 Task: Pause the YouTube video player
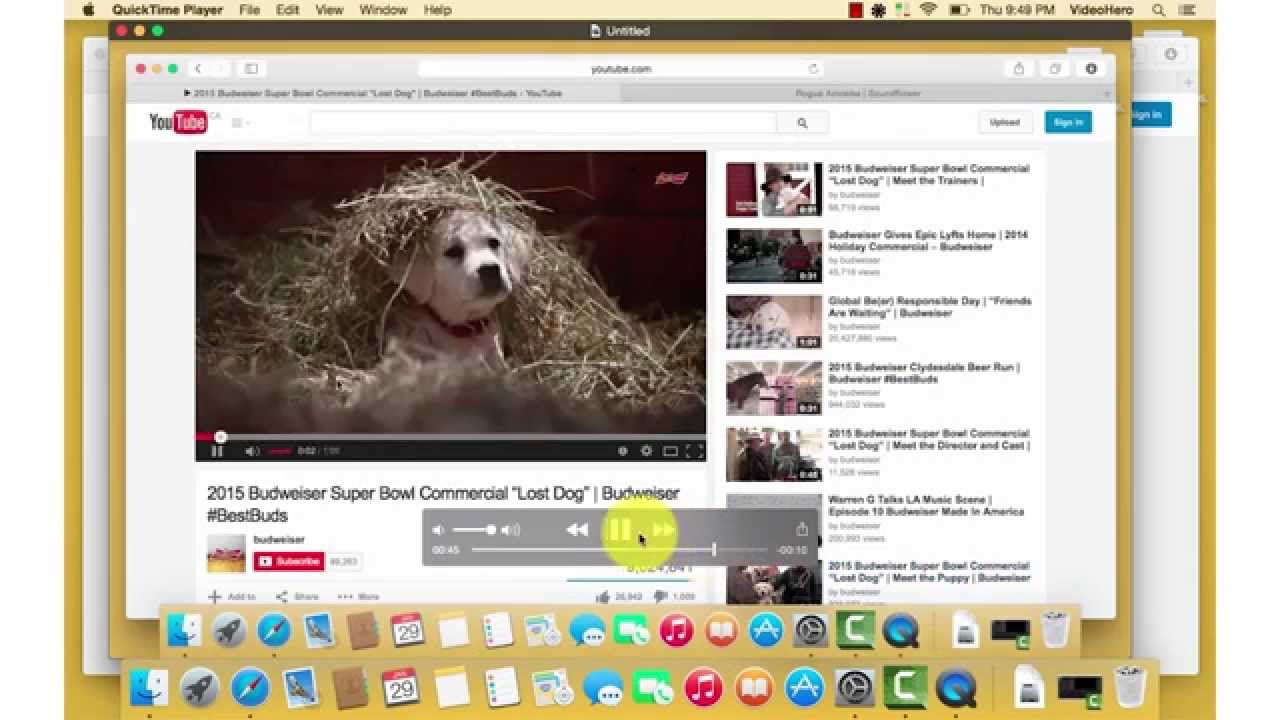217,451
